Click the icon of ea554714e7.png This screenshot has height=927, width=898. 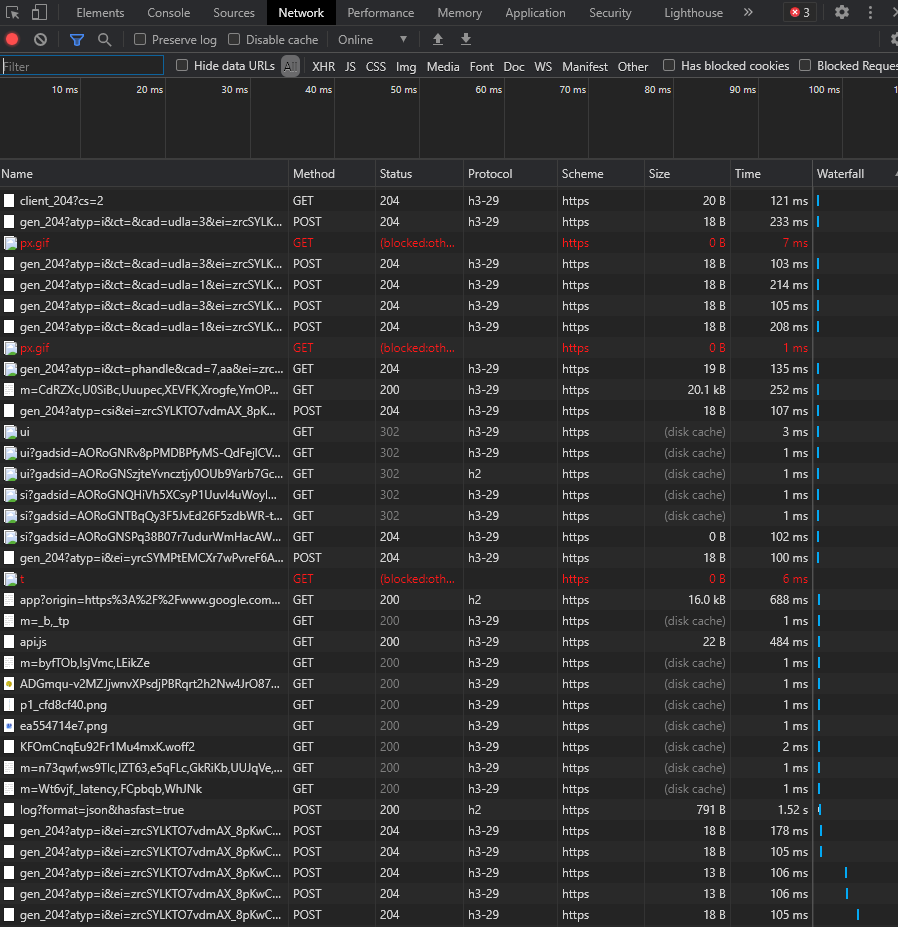click(x=9, y=726)
